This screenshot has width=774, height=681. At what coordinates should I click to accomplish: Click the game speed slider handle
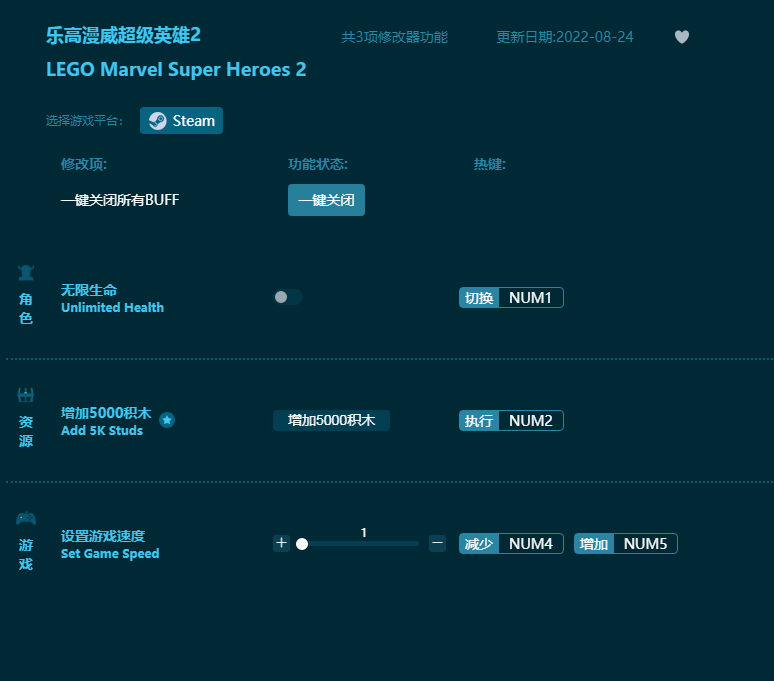(302, 544)
